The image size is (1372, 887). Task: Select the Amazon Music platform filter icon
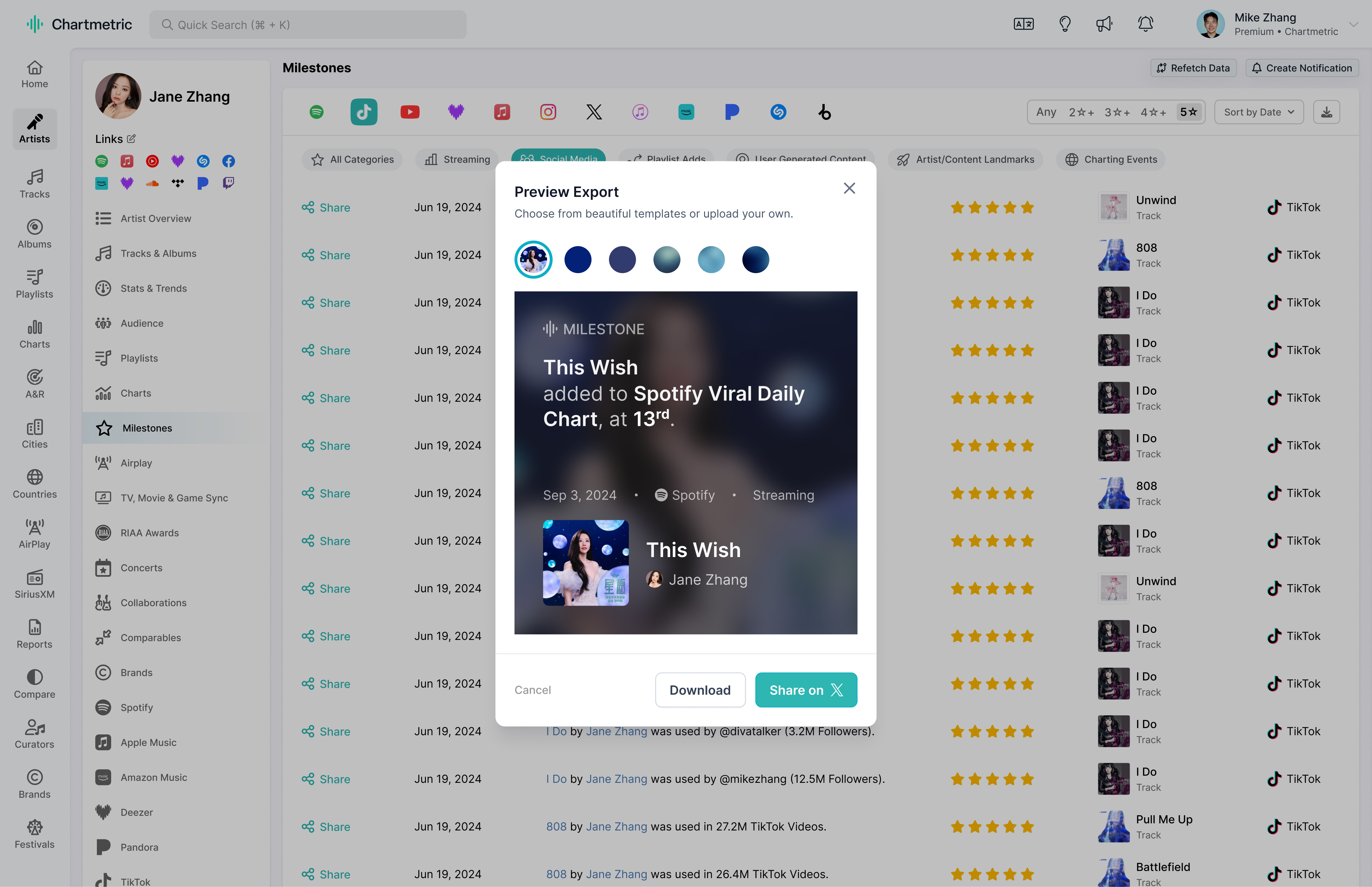(x=686, y=112)
